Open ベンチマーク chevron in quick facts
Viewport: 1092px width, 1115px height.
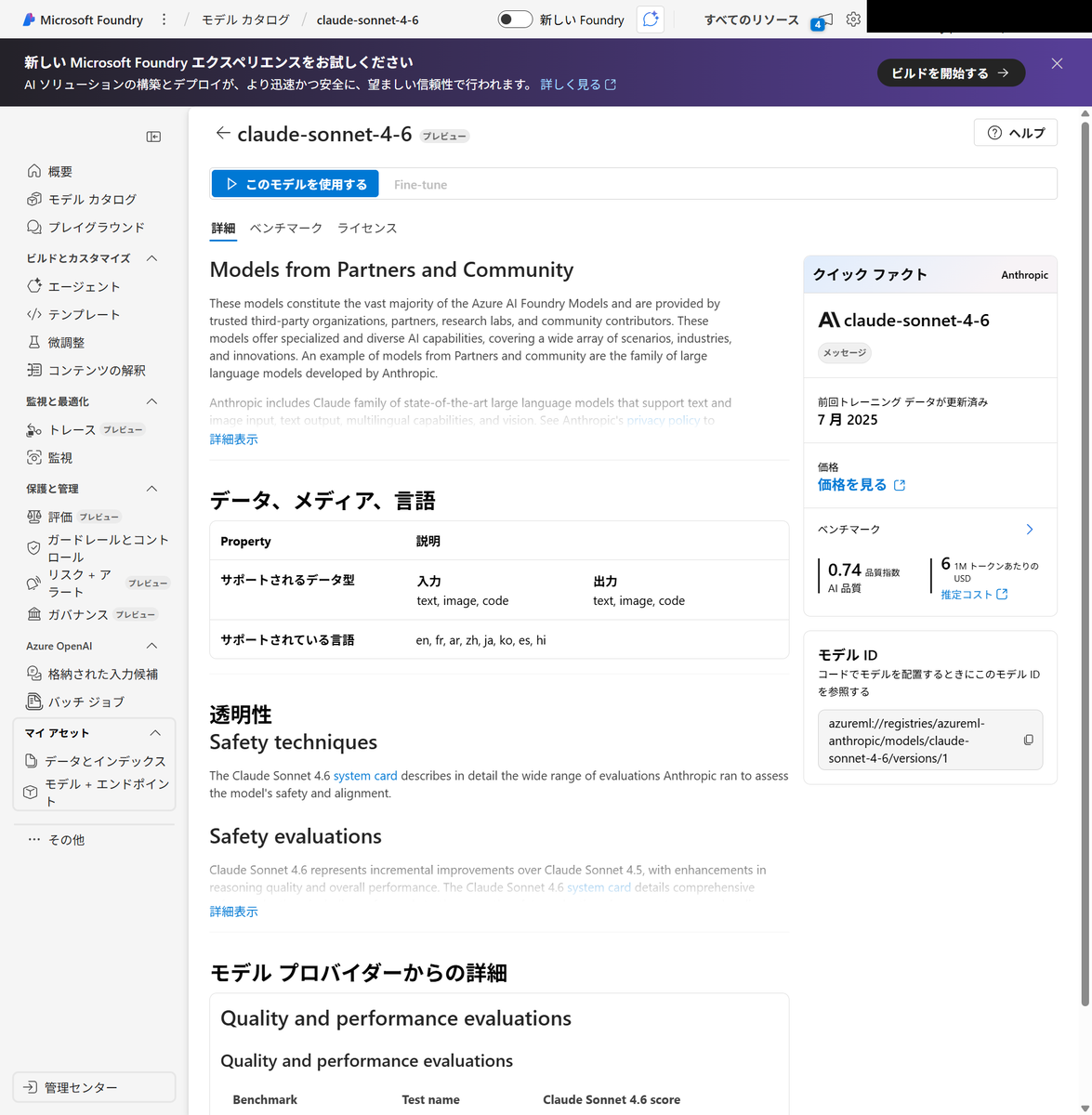tap(1029, 529)
